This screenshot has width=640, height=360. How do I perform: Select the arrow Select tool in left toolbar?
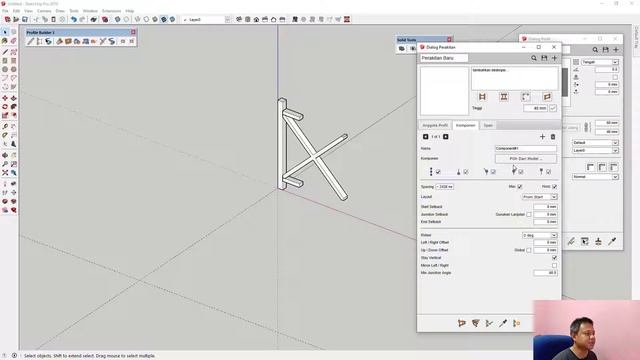[5, 32]
